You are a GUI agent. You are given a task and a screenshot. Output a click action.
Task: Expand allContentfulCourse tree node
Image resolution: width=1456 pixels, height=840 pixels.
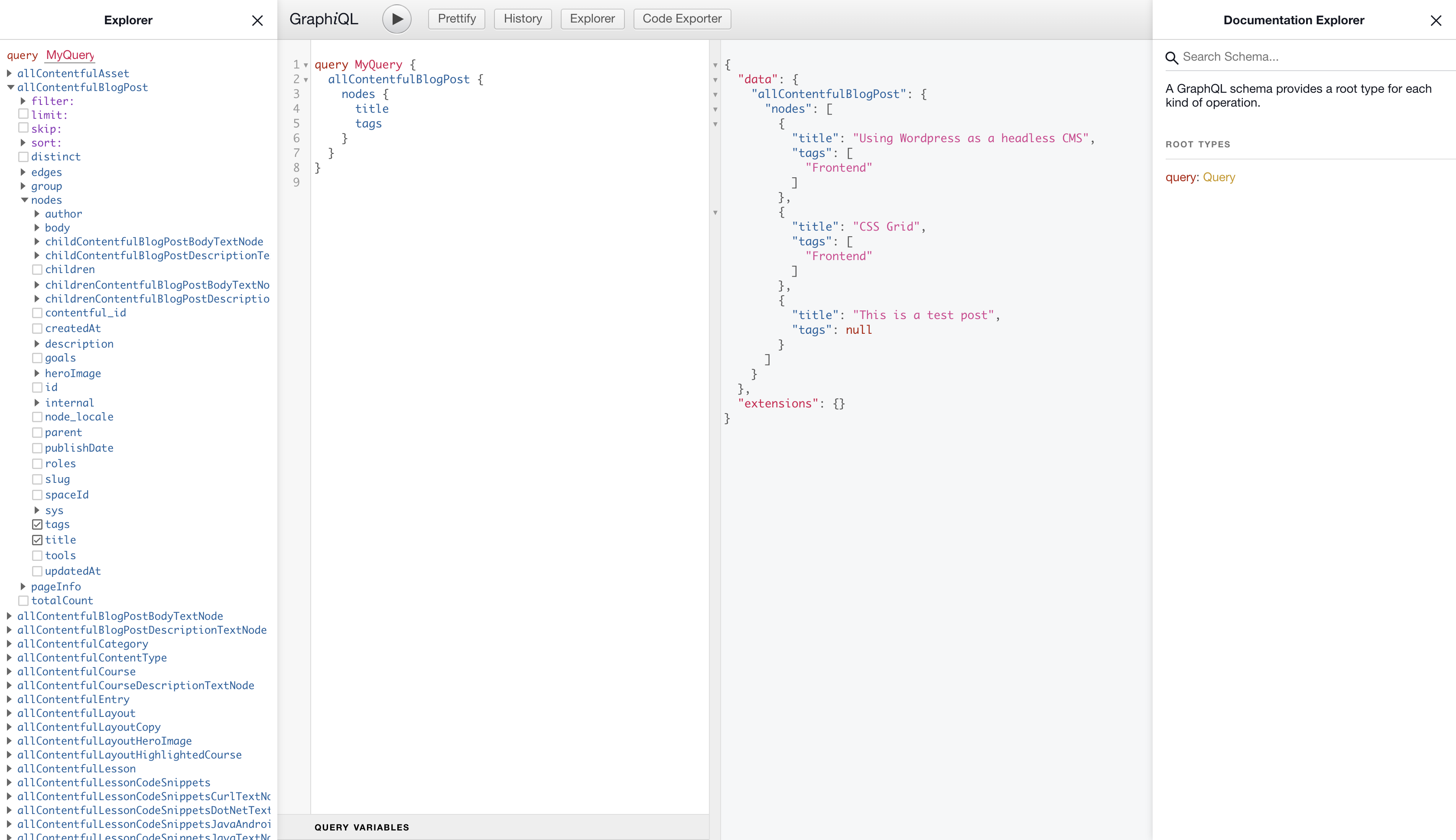point(10,671)
